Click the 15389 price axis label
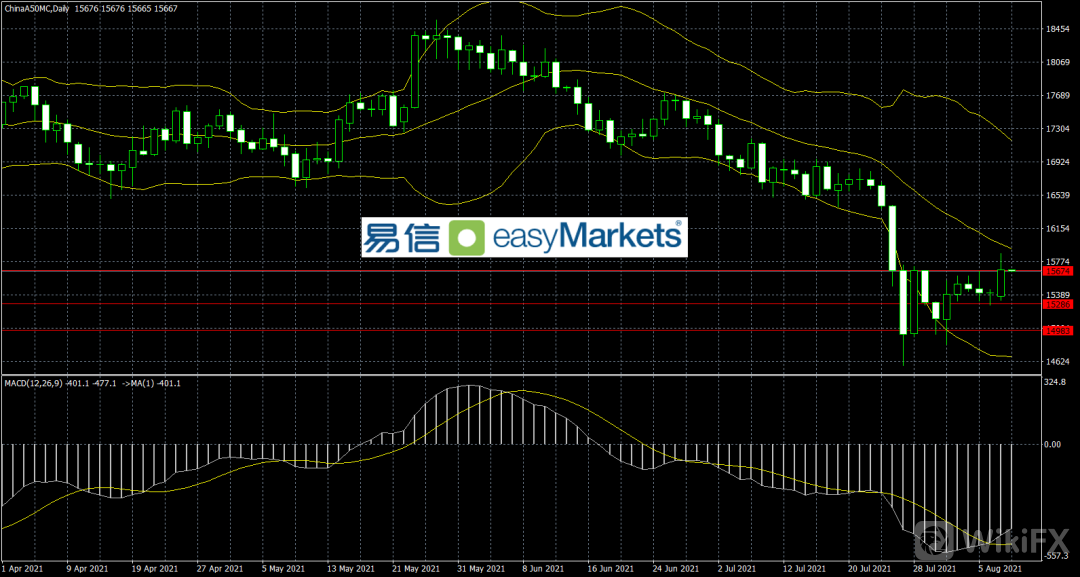The width and height of the screenshot is (1080, 577). click(x=1057, y=295)
